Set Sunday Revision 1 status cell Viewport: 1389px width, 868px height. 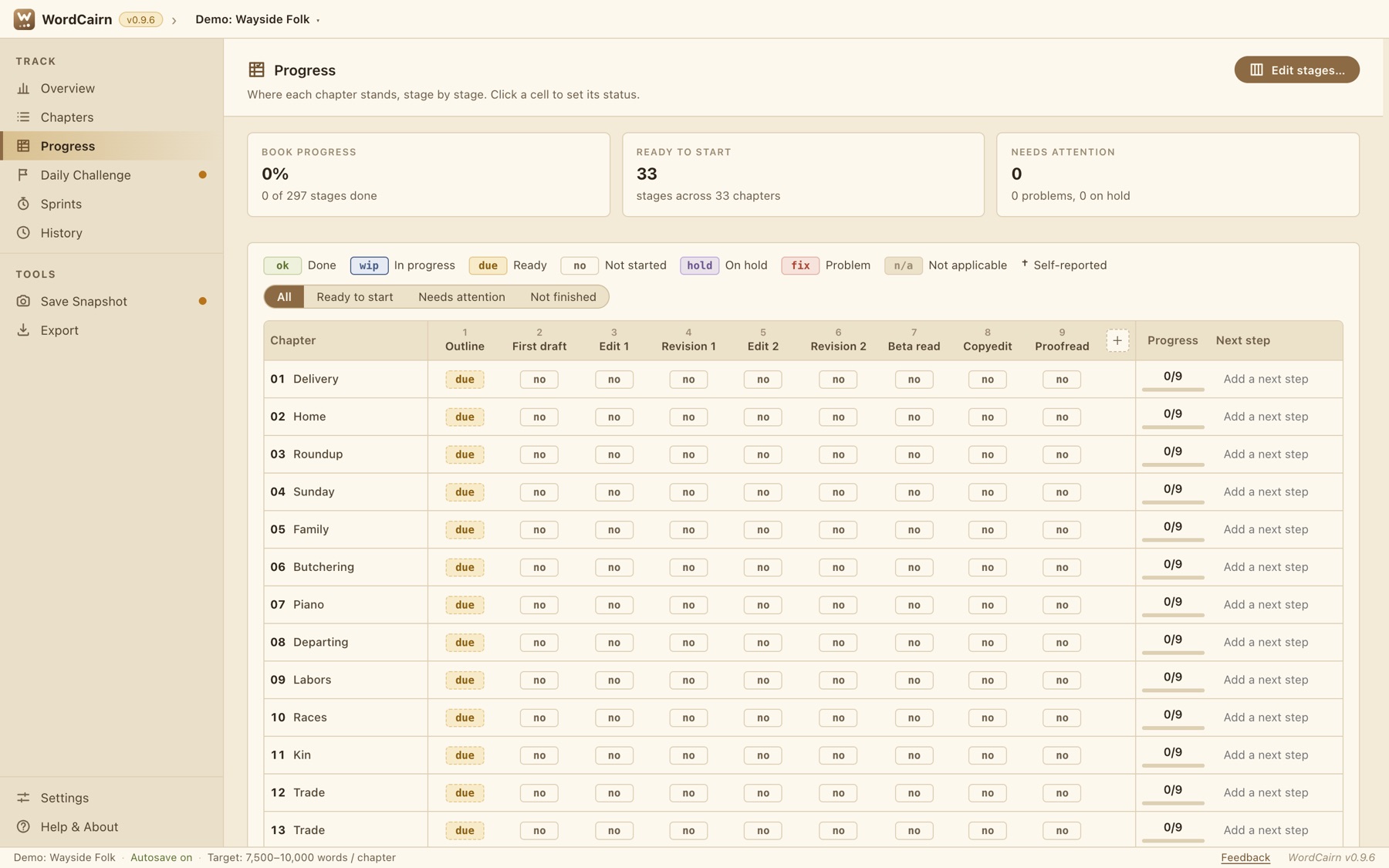point(688,492)
